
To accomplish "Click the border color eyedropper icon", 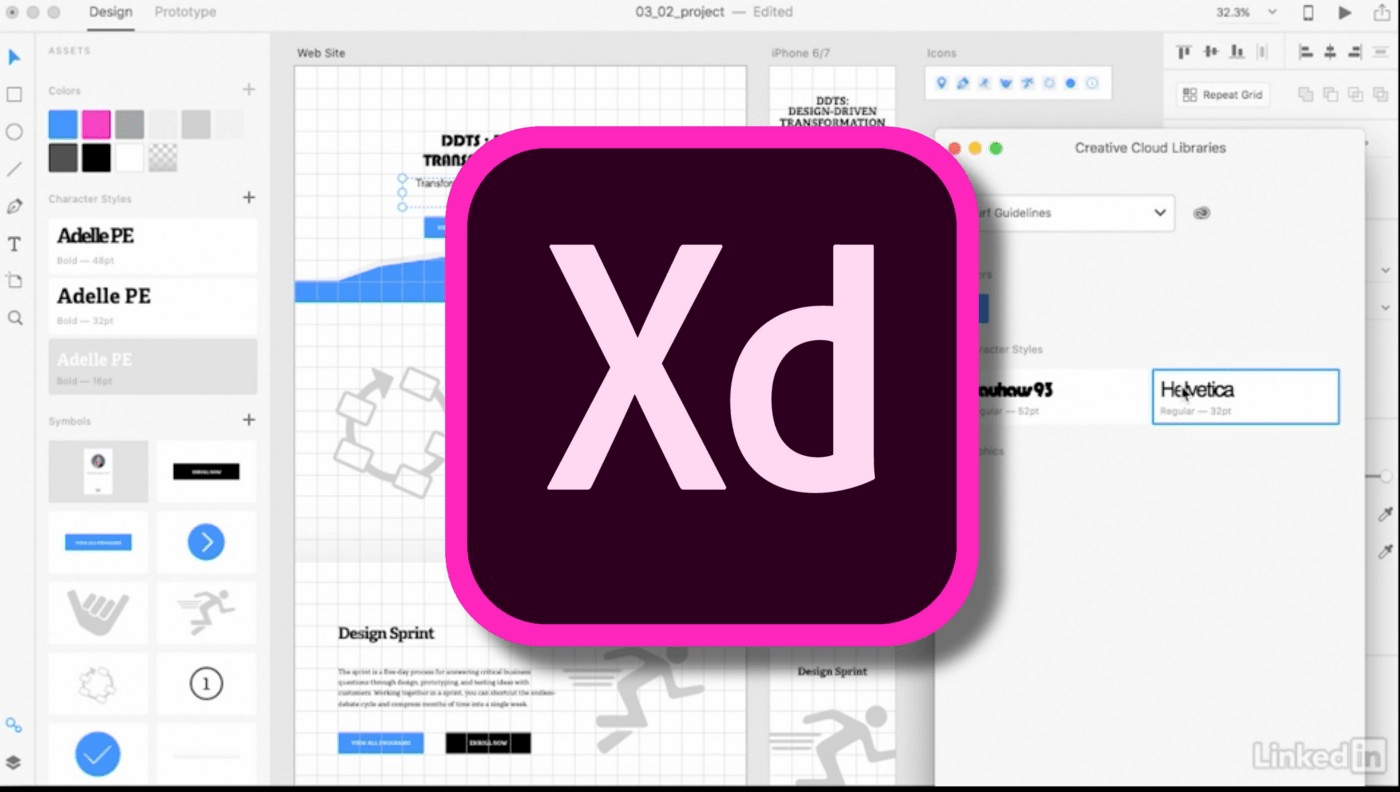I will pos(1386,551).
